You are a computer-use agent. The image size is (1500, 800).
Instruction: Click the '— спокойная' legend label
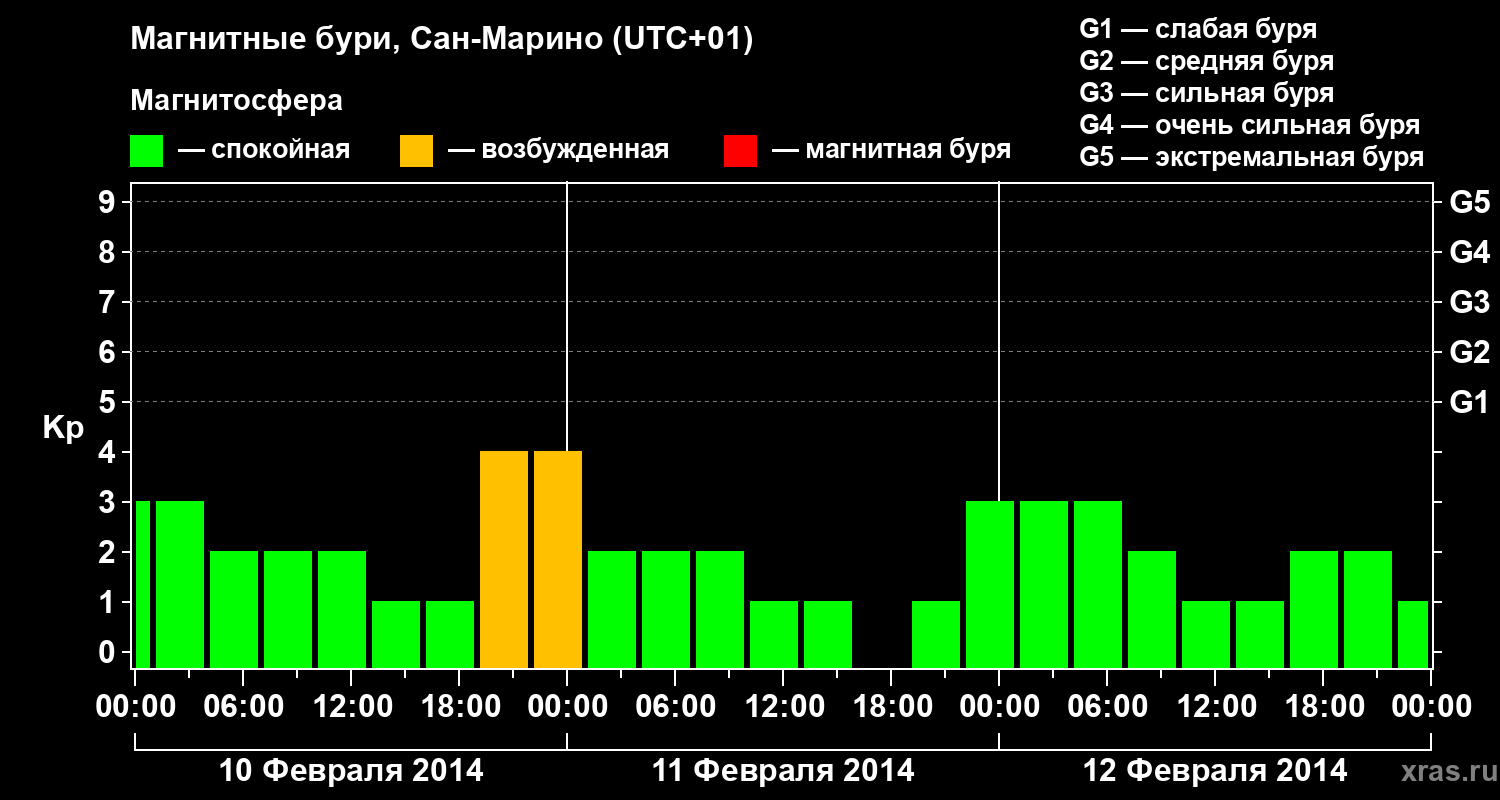(264, 150)
